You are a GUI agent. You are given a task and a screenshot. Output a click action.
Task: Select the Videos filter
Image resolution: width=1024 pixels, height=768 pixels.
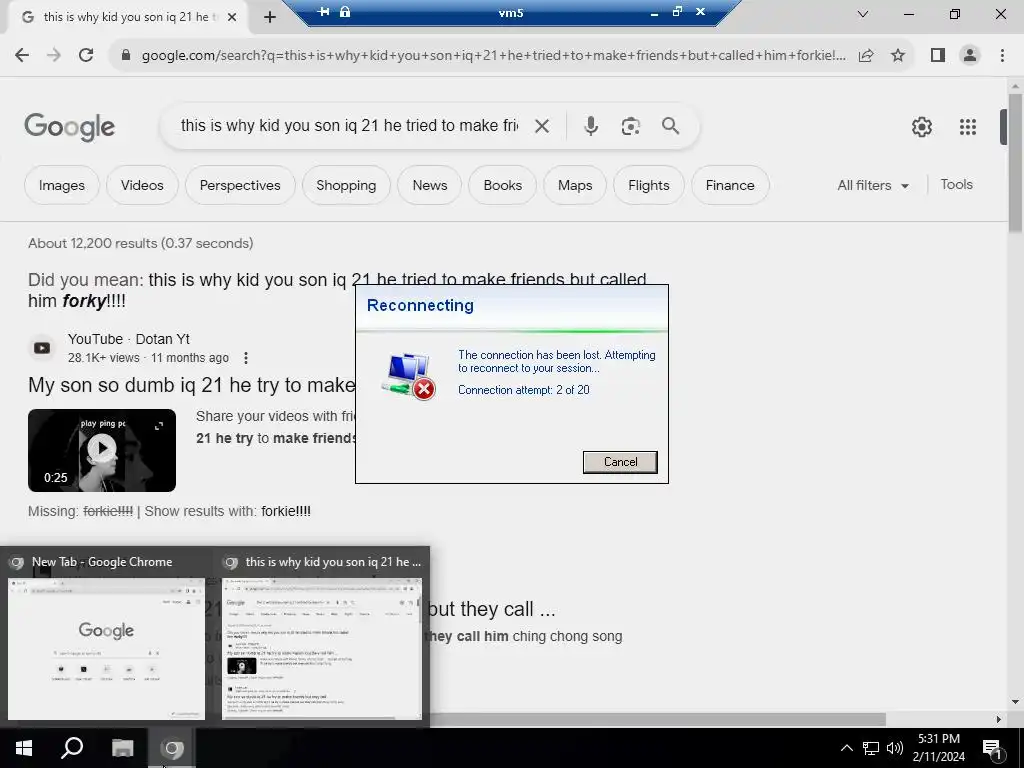click(142, 185)
